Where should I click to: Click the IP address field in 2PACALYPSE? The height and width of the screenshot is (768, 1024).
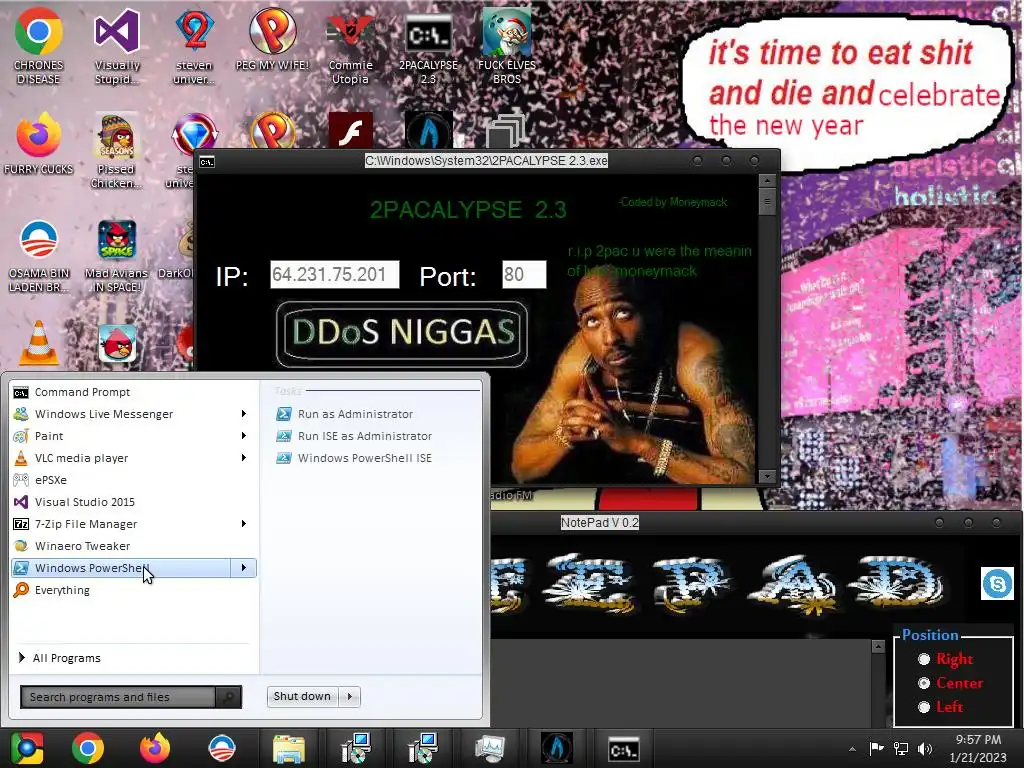click(334, 274)
